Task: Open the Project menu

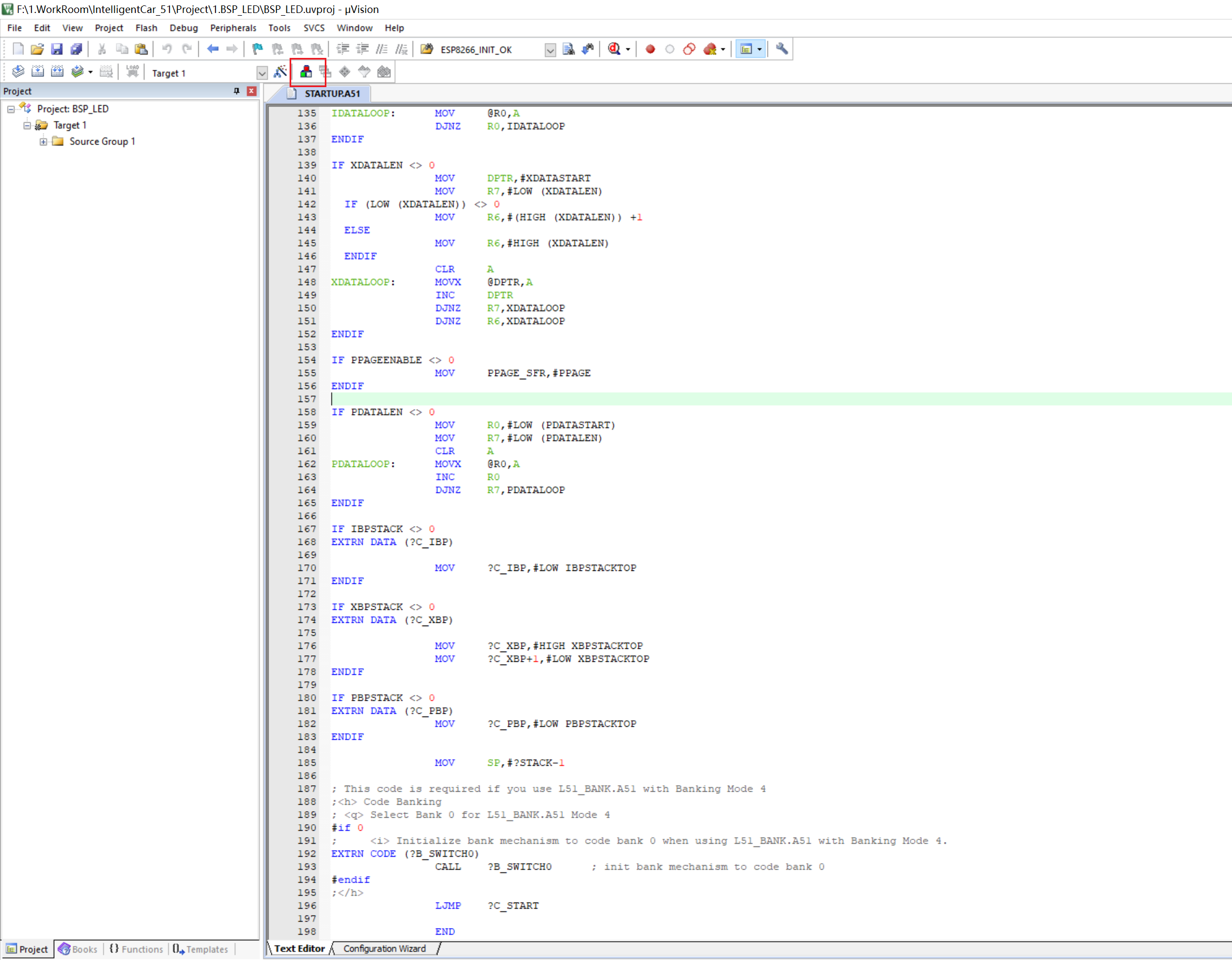Action: [x=109, y=28]
